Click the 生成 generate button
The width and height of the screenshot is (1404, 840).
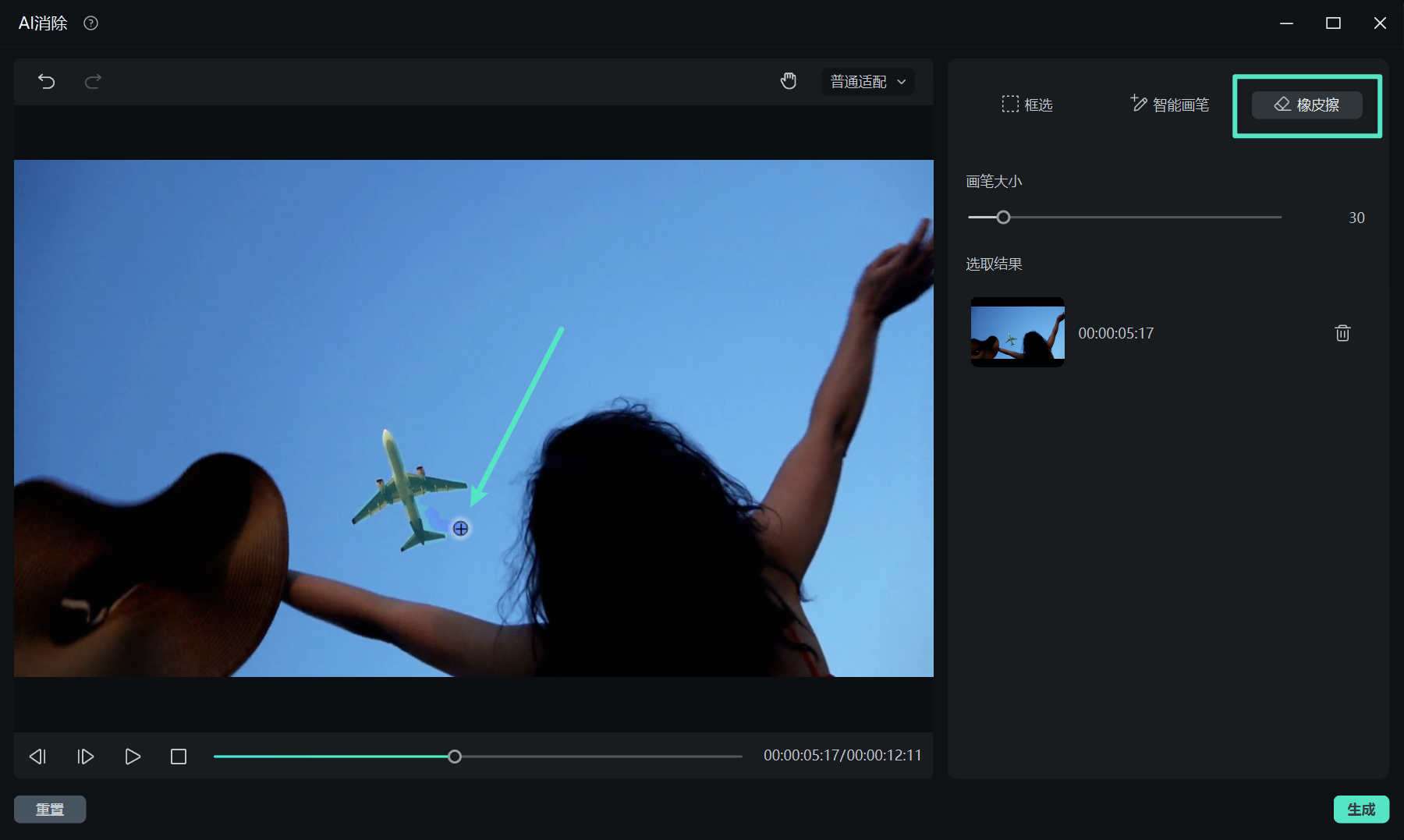[1360, 810]
